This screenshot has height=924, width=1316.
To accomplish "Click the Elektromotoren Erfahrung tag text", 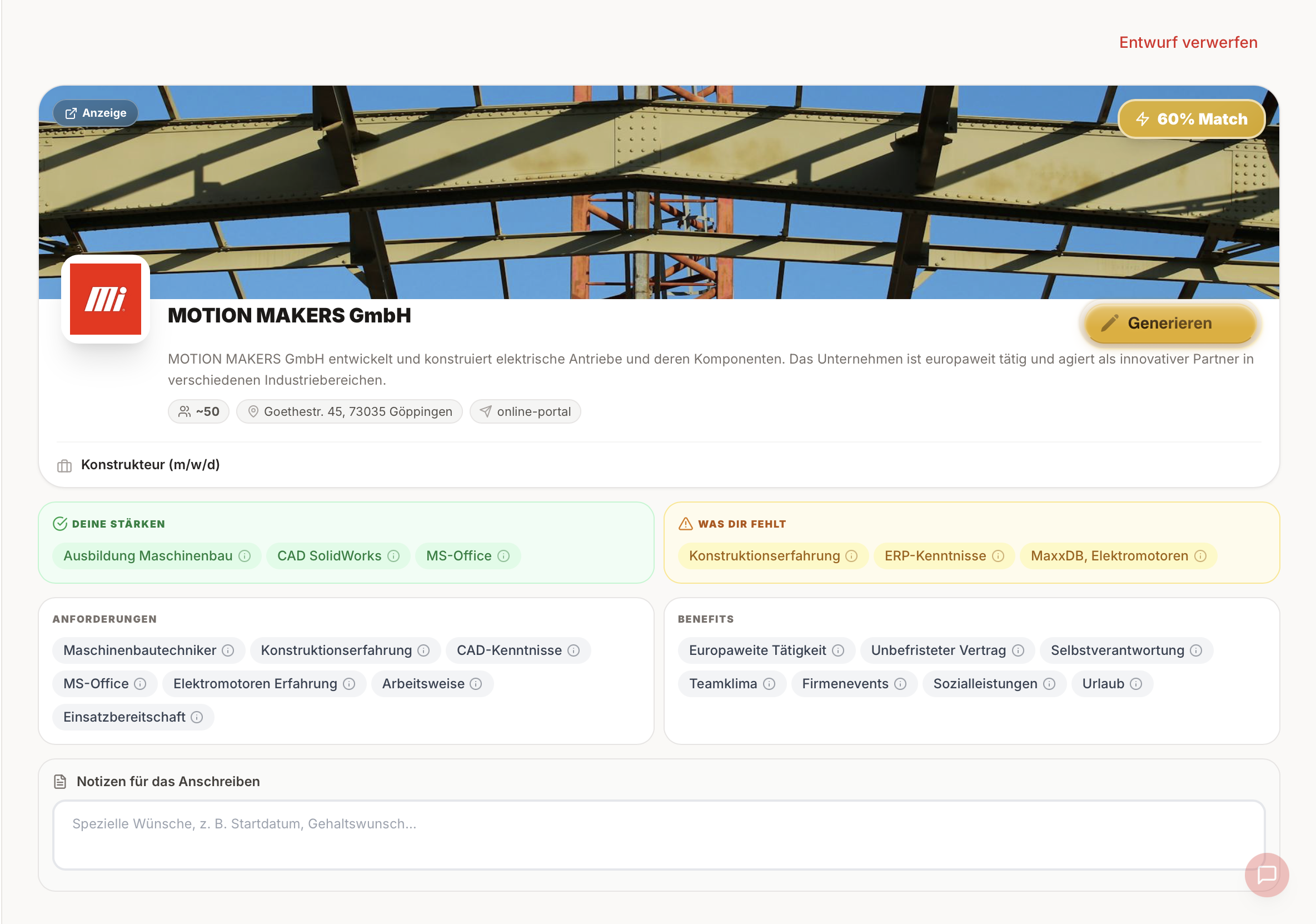I will pyautogui.click(x=255, y=683).
